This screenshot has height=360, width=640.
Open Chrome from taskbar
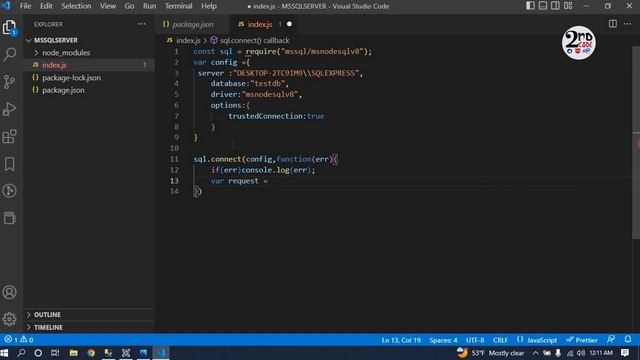(x=91, y=353)
